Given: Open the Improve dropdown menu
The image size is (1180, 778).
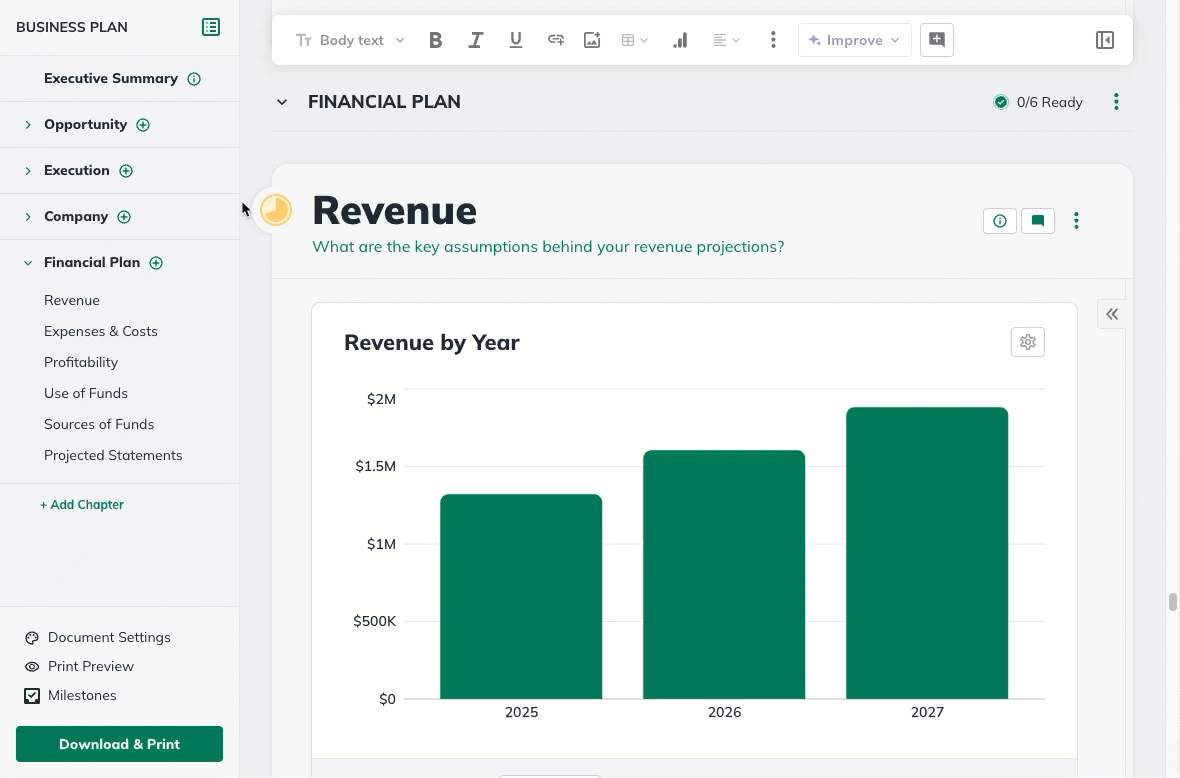Looking at the screenshot, I should tap(854, 40).
